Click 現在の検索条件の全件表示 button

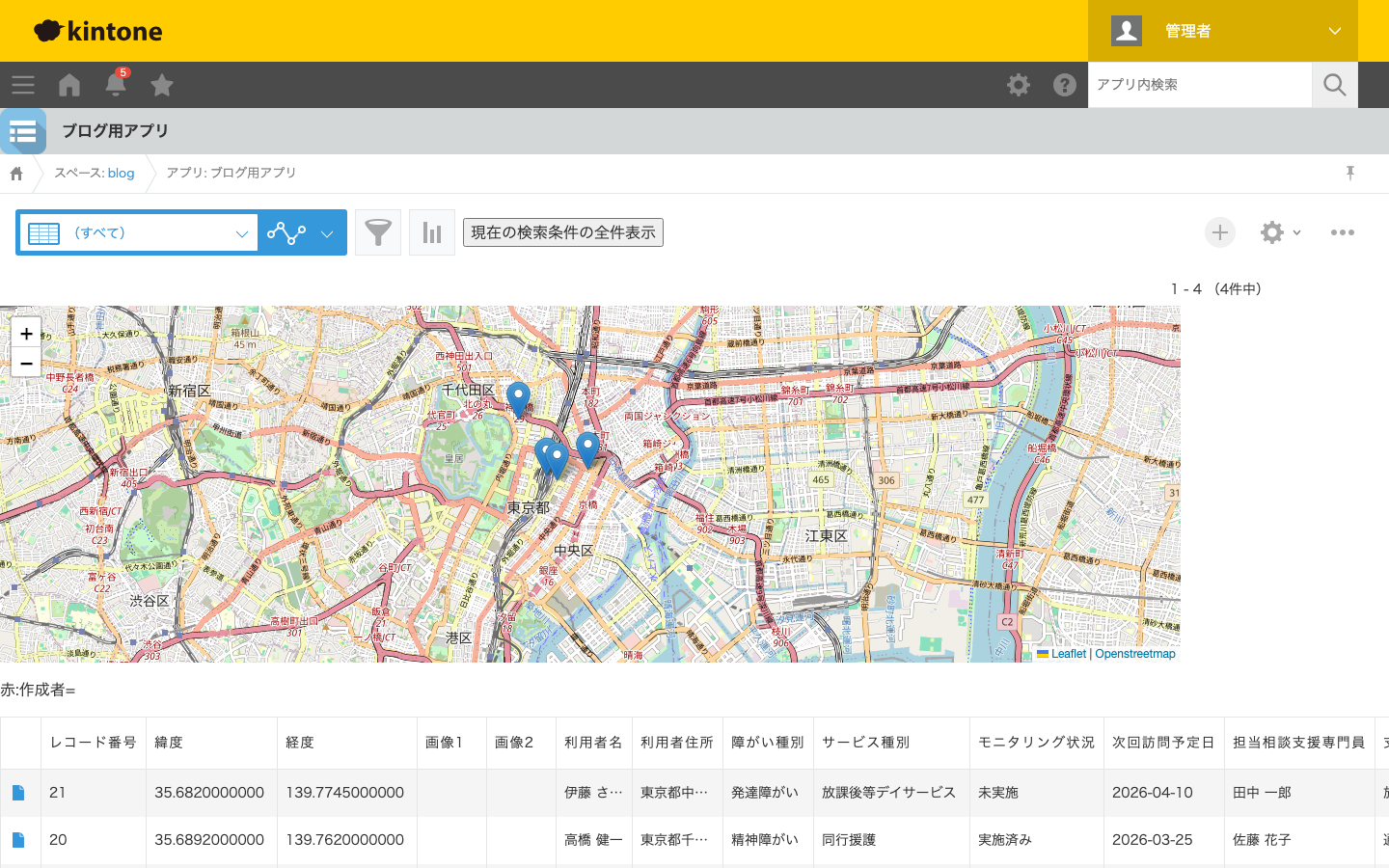coord(563,232)
